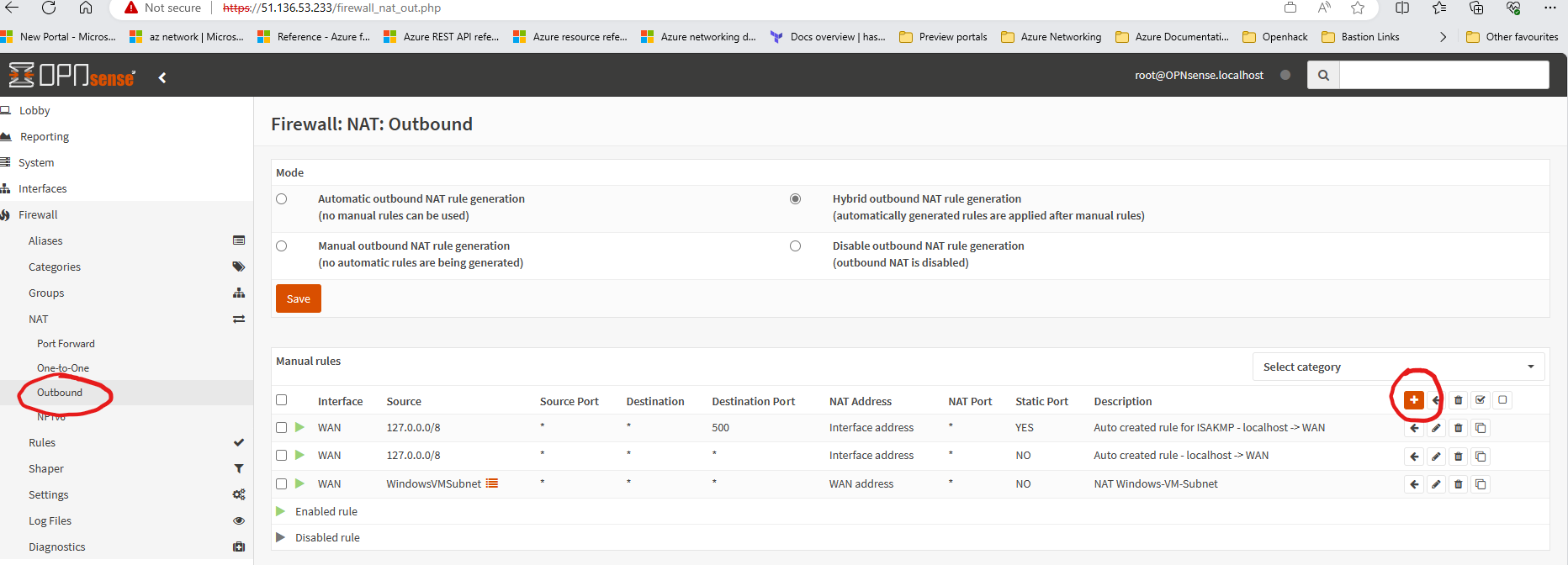Viewport: 1568px width, 565px height.
Task: Expand the Log Files submenu
Action: coord(126,520)
